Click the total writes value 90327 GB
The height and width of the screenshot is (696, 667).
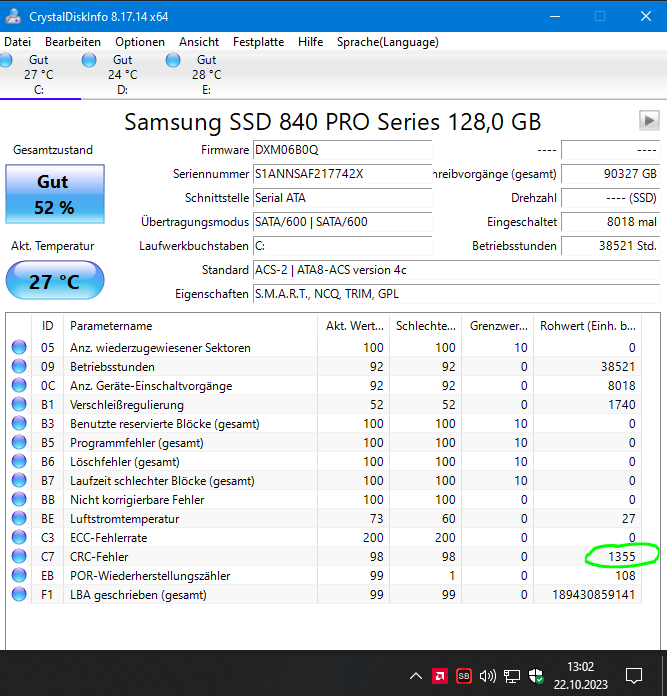tap(611, 174)
